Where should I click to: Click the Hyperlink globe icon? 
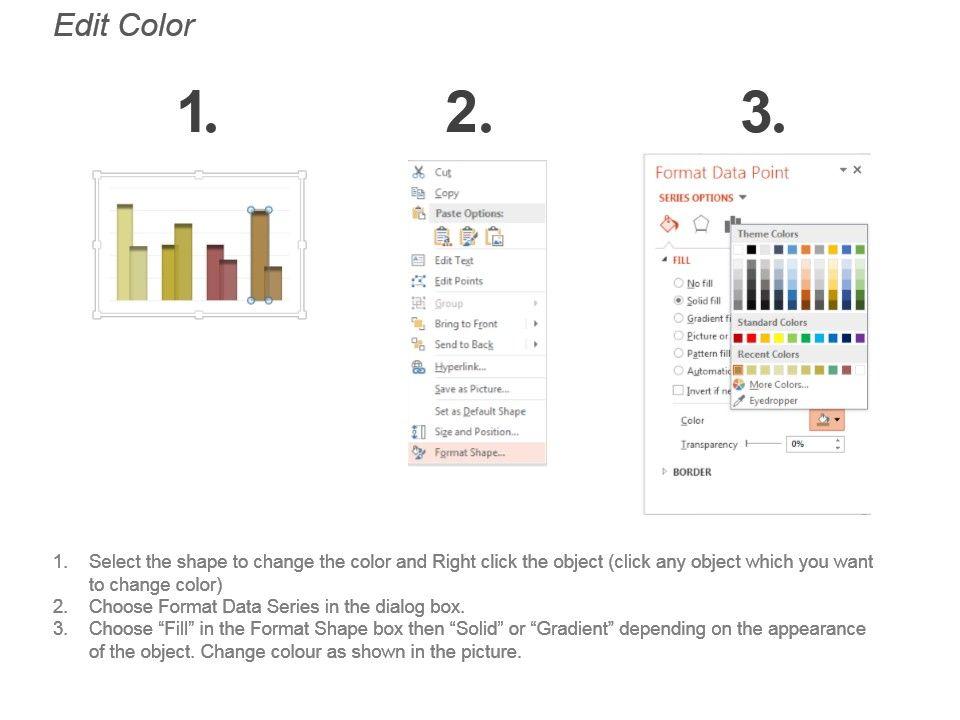click(x=418, y=367)
